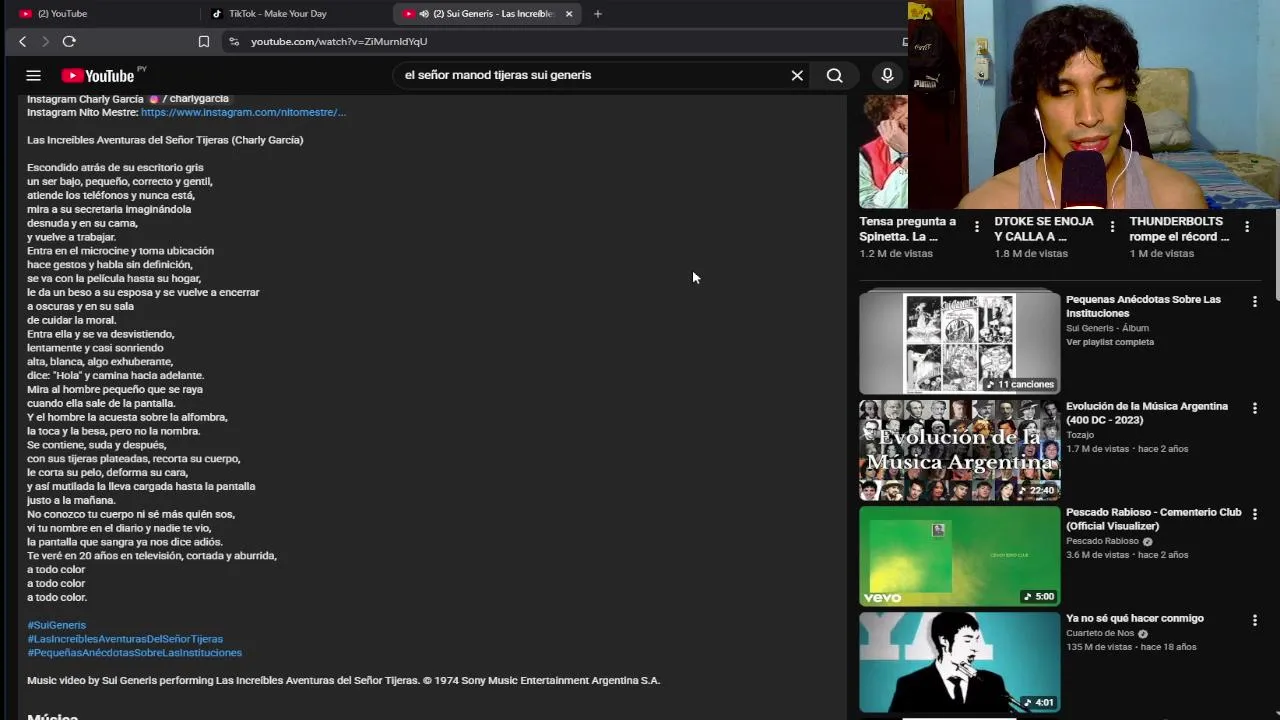The image size is (1280, 720).
Task: Open Tensa pregunta a Spinetta short title
Action: [908, 229]
